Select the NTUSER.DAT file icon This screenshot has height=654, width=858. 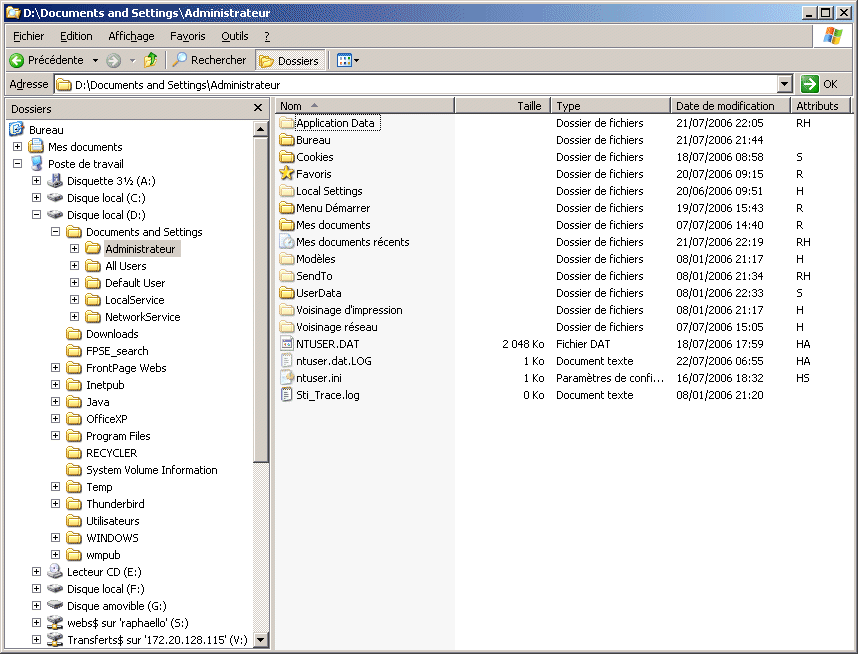pos(287,344)
